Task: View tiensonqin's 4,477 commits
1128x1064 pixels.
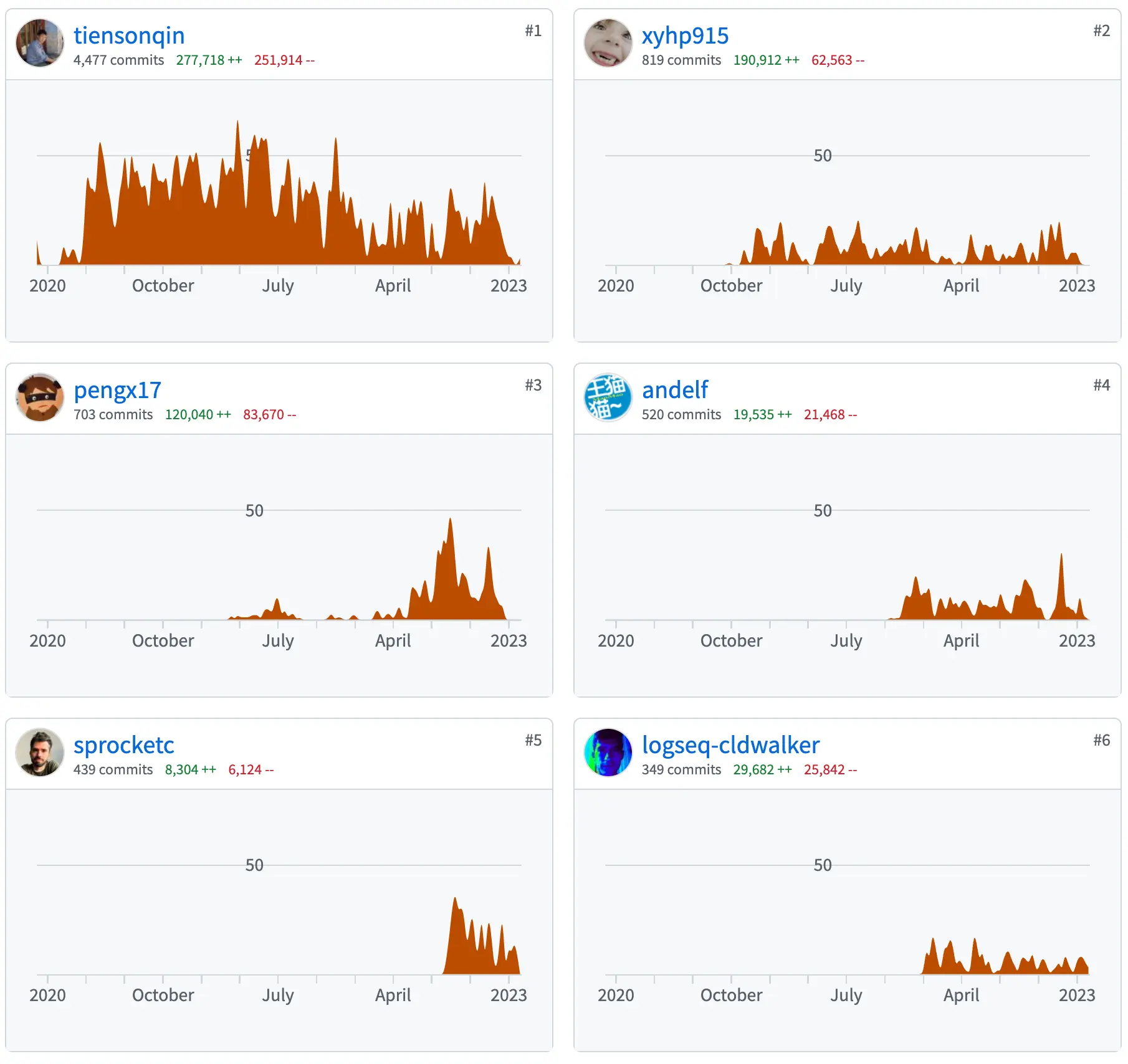Action: [118, 60]
